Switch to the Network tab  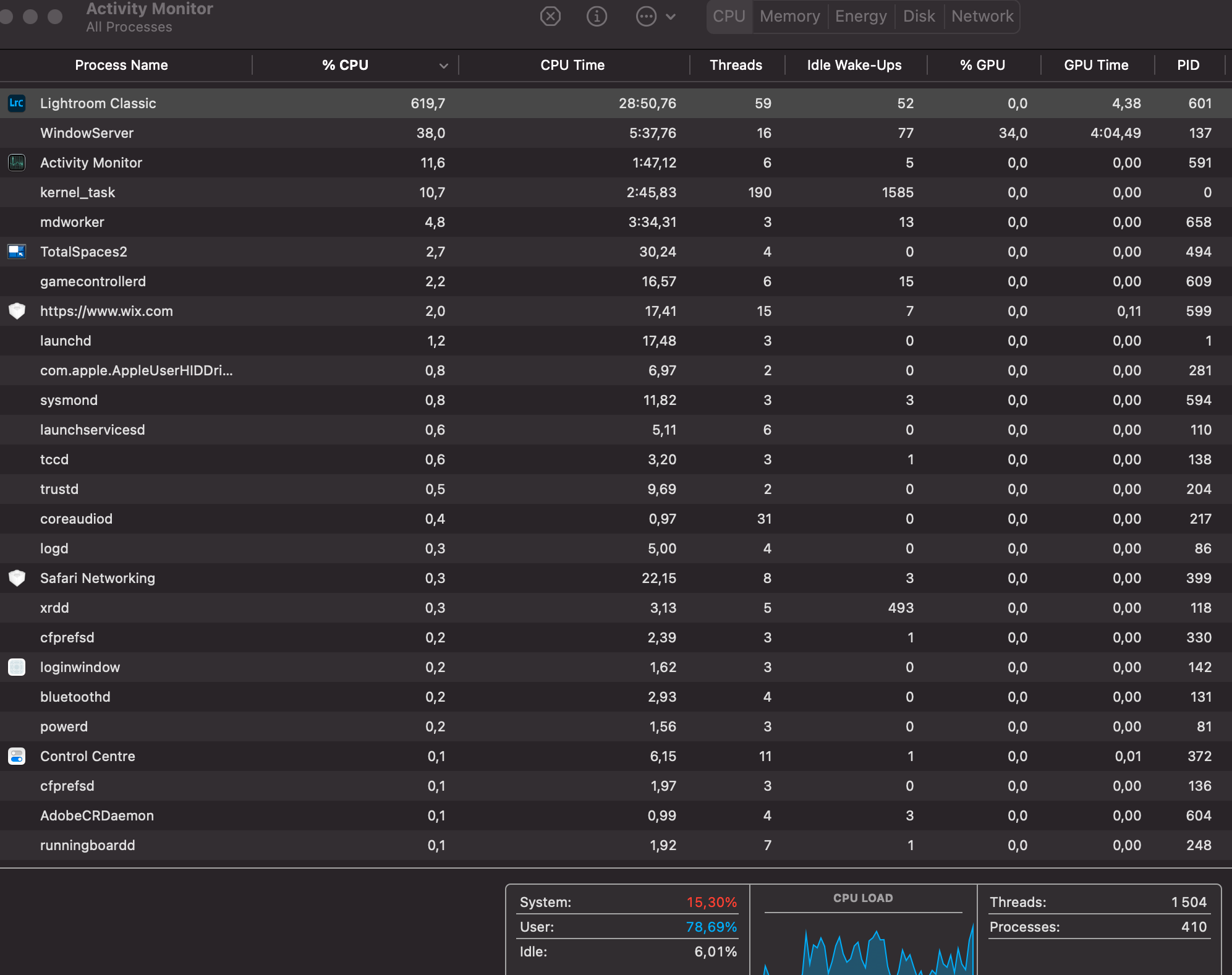(982, 16)
